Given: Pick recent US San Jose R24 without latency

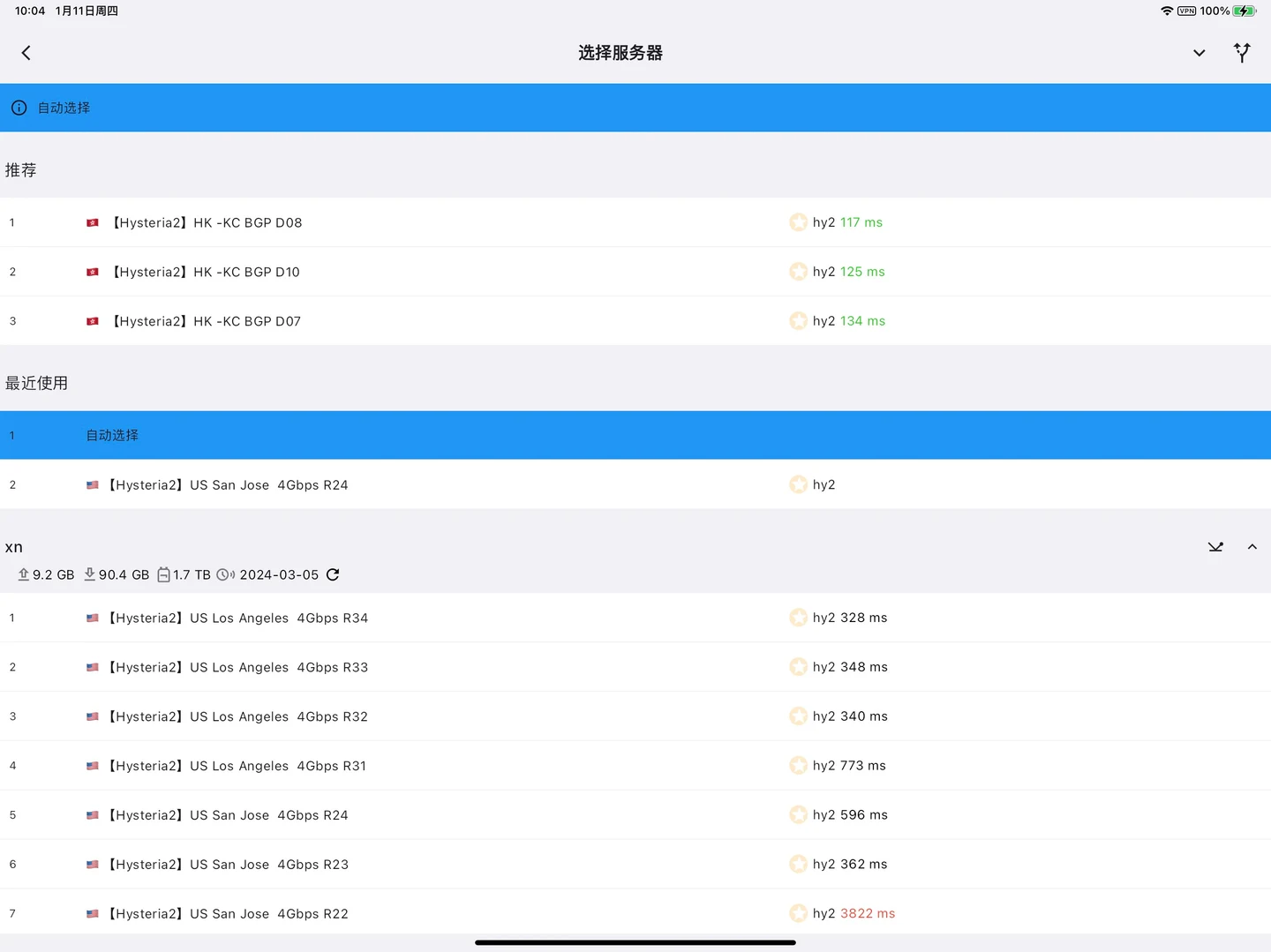Looking at the screenshot, I should coord(635,484).
